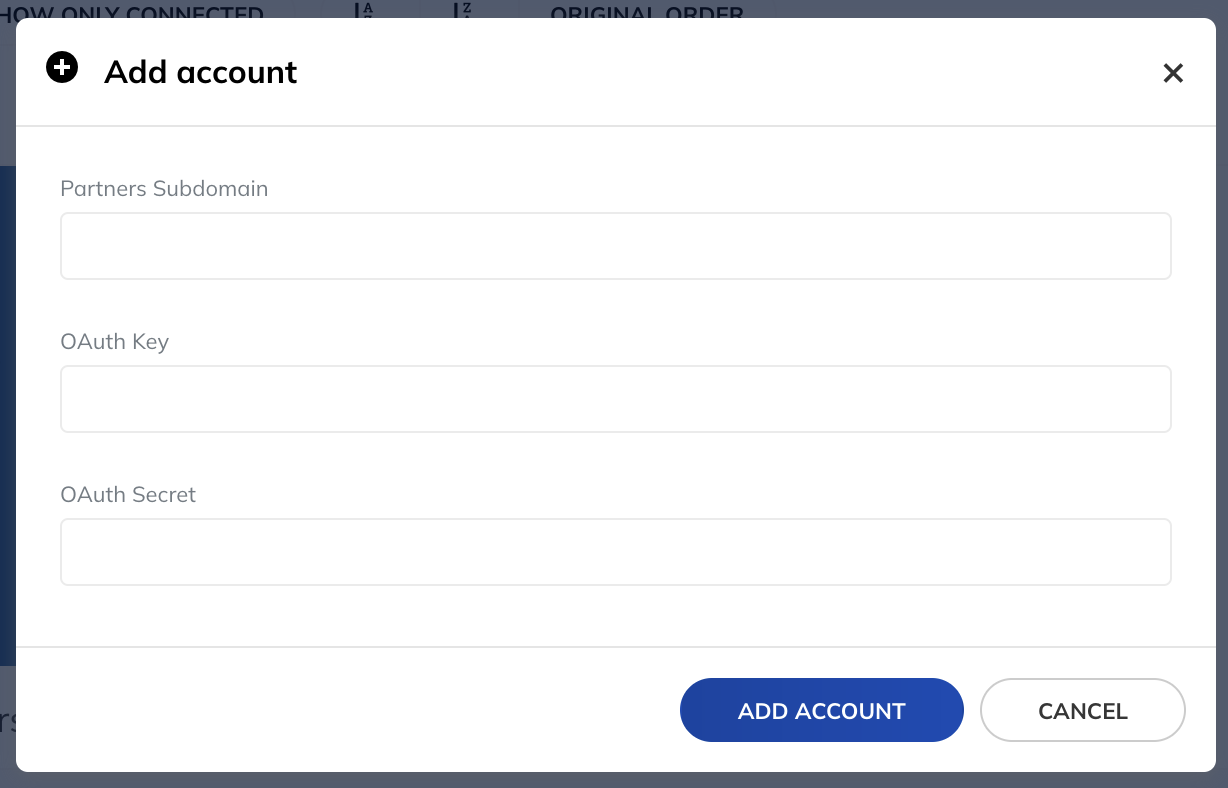1228x788 pixels.
Task: Click the ascending sort arrow at the top
Action: pyautogui.click(x=356, y=12)
